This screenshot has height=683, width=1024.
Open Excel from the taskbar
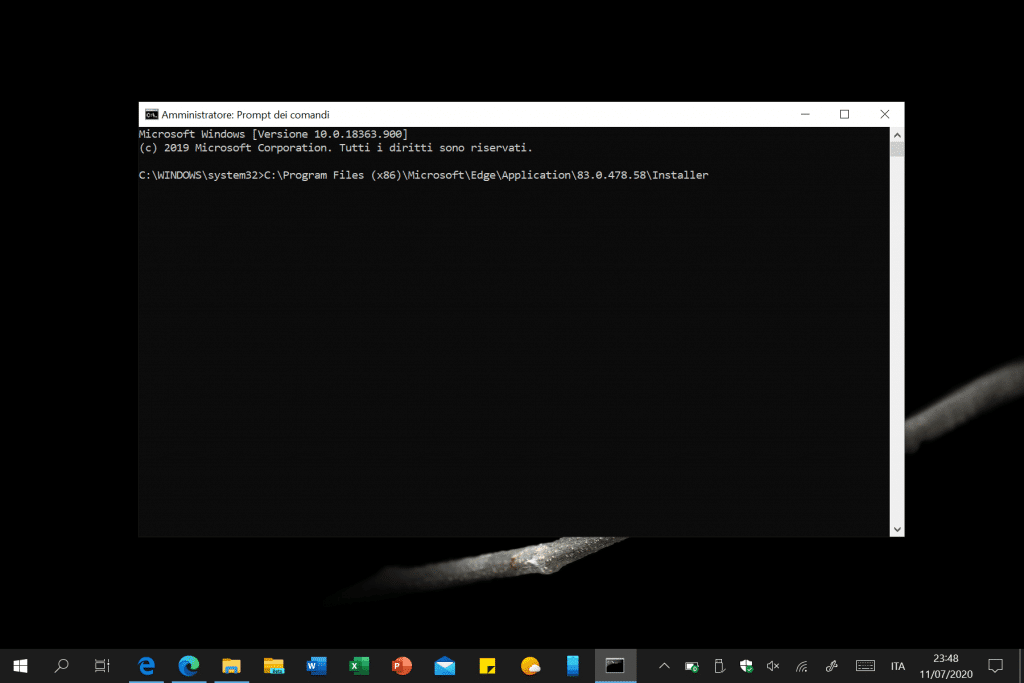[359, 665]
